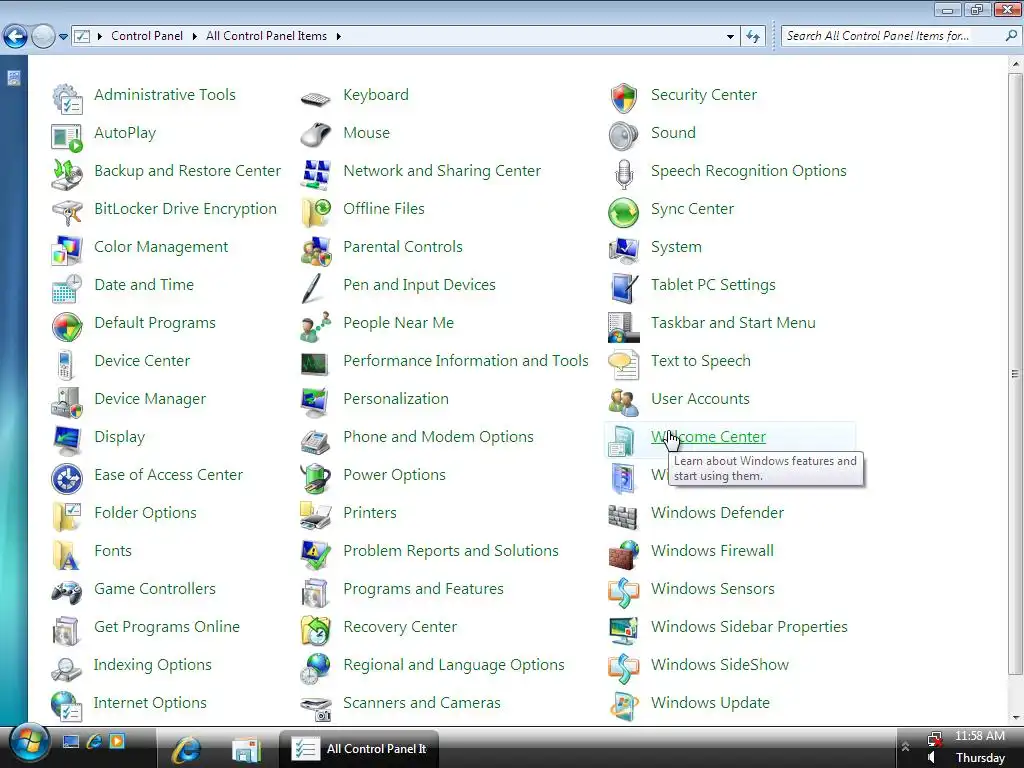Viewport: 1024px width, 768px height.
Task: Click the Display link
Action: pos(120,437)
